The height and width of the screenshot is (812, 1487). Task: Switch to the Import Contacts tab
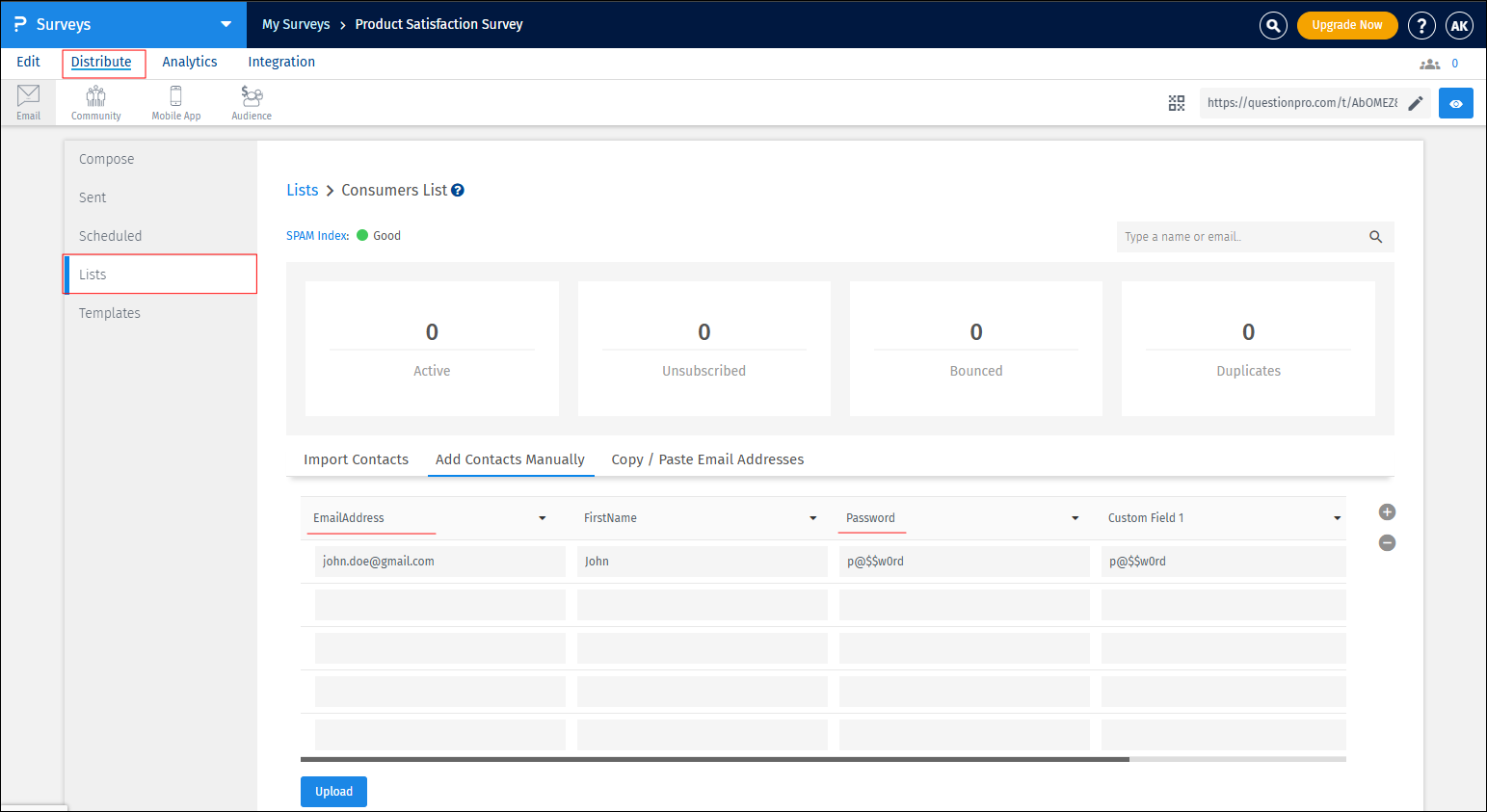(x=356, y=459)
